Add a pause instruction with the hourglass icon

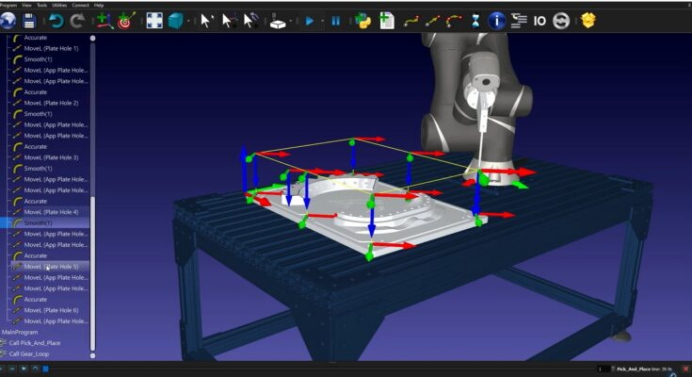coord(476,21)
